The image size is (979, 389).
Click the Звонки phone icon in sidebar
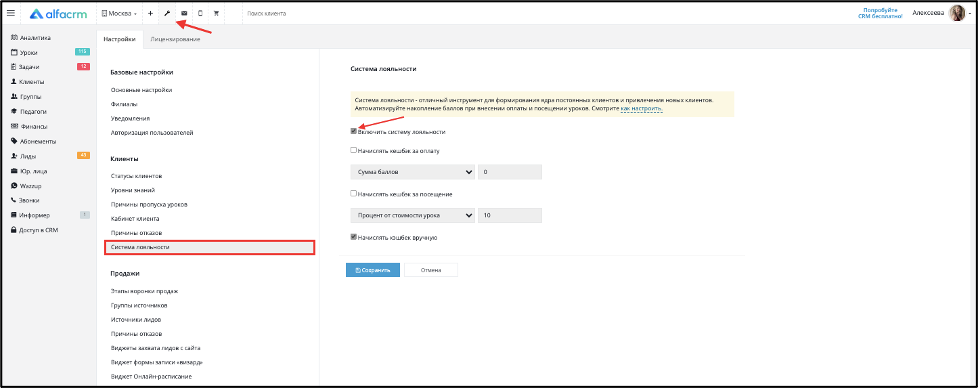pyautogui.click(x=14, y=200)
